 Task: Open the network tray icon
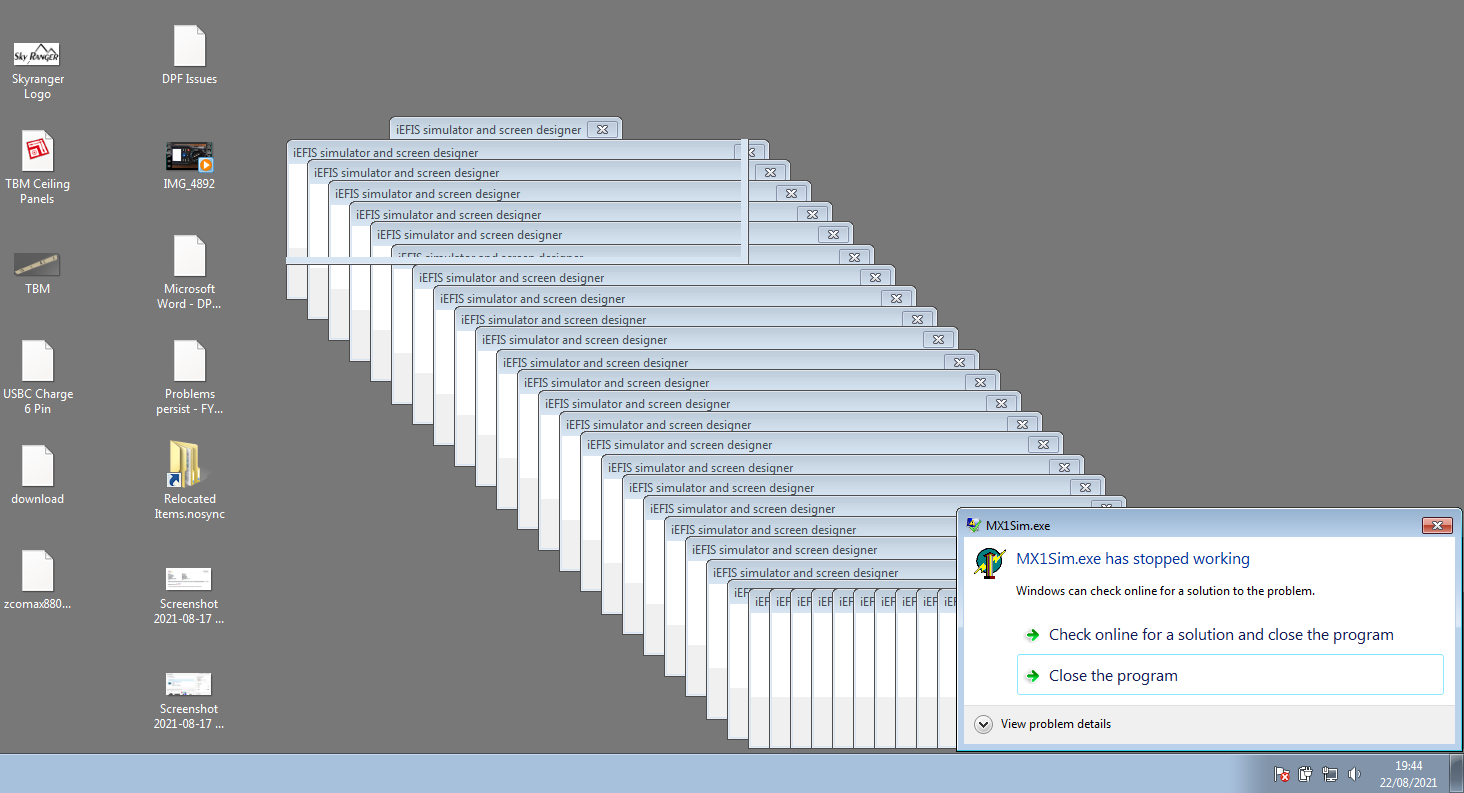(1330, 774)
